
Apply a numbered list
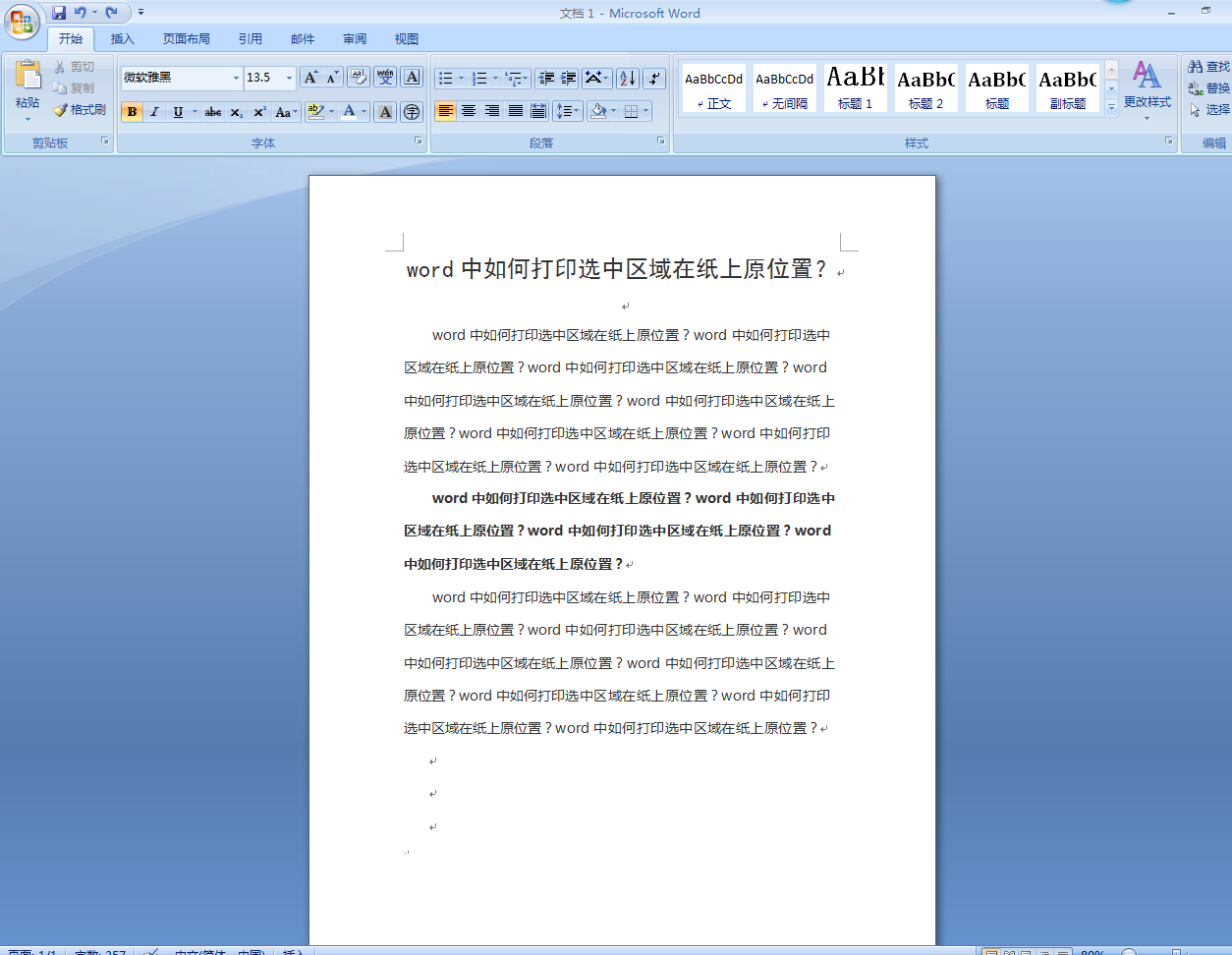click(x=479, y=79)
